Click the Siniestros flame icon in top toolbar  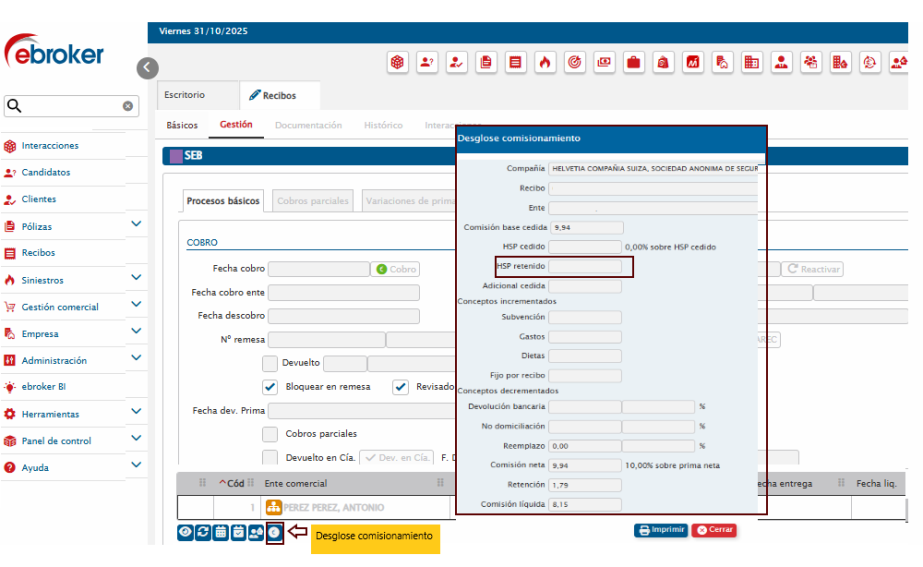[545, 62]
